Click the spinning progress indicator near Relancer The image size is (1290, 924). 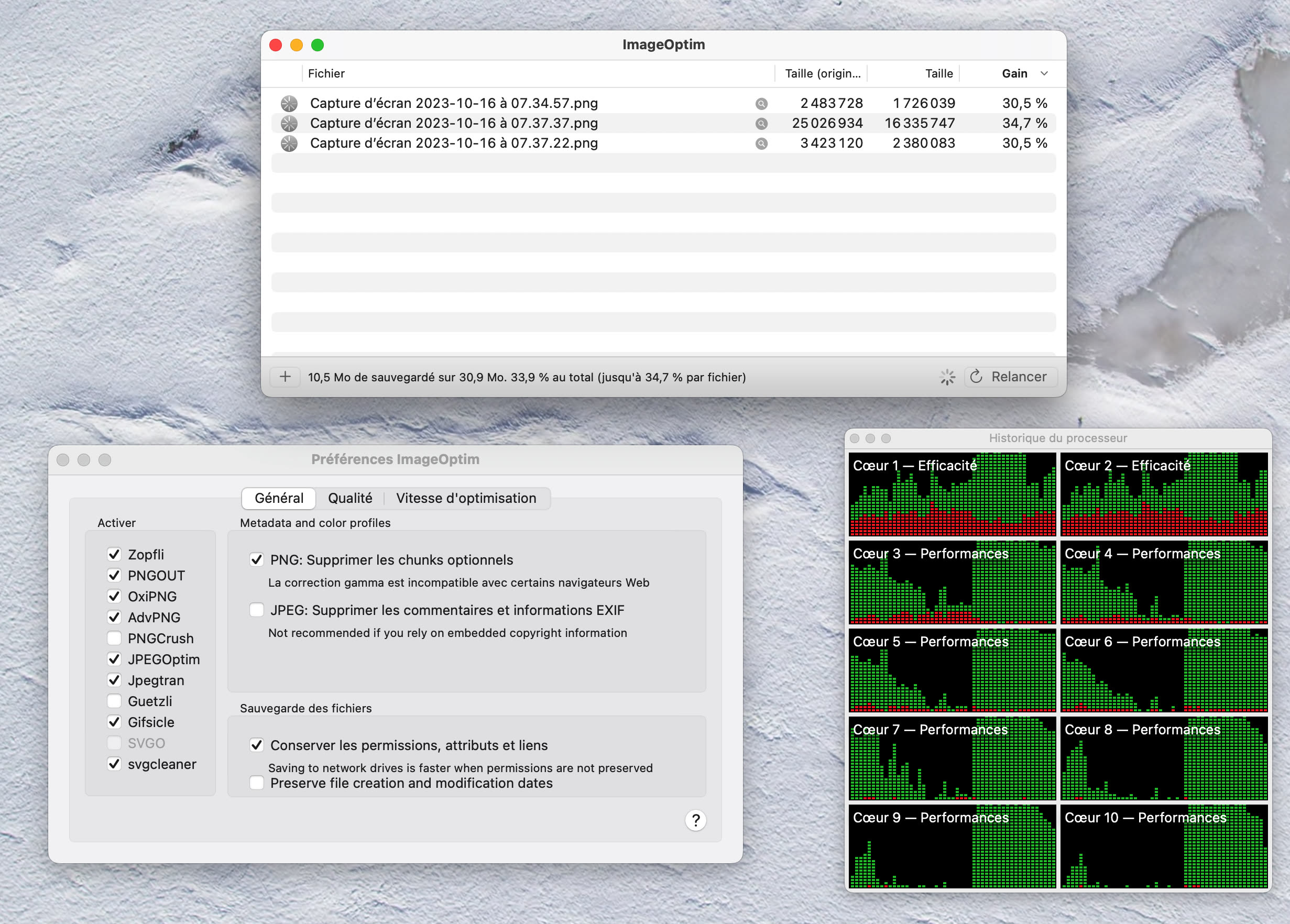click(x=947, y=377)
